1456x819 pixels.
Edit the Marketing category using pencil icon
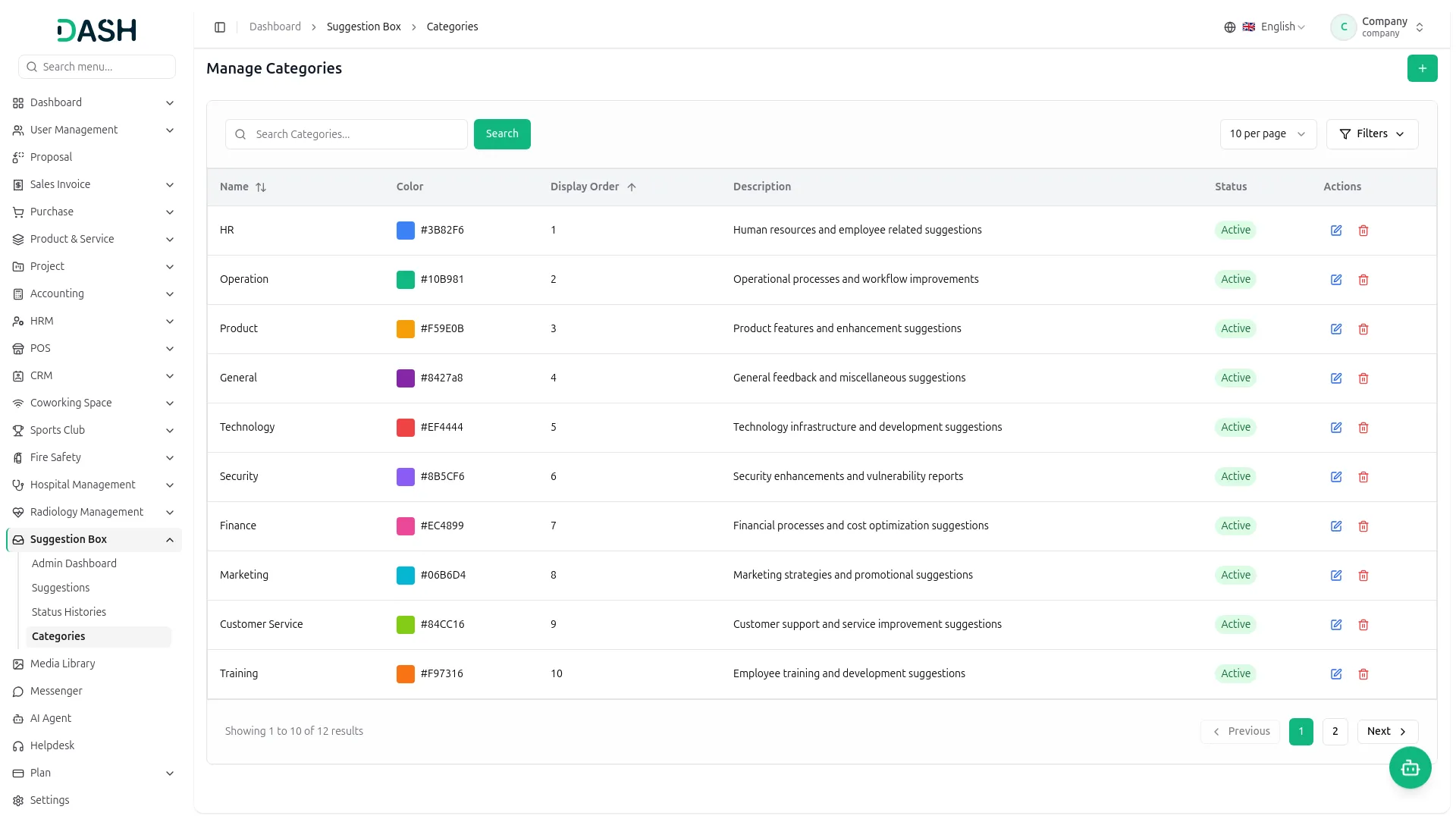pyautogui.click(x=1336, y=576)
